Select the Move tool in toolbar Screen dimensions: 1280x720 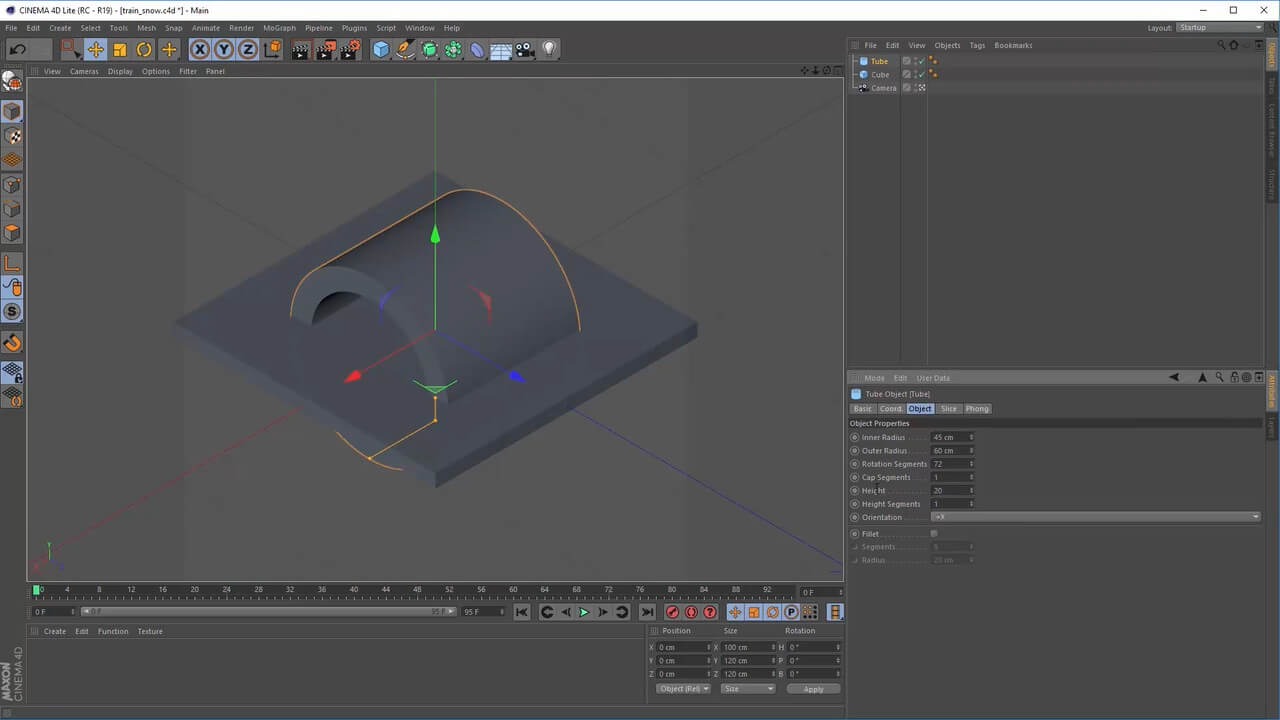(96, 50)
